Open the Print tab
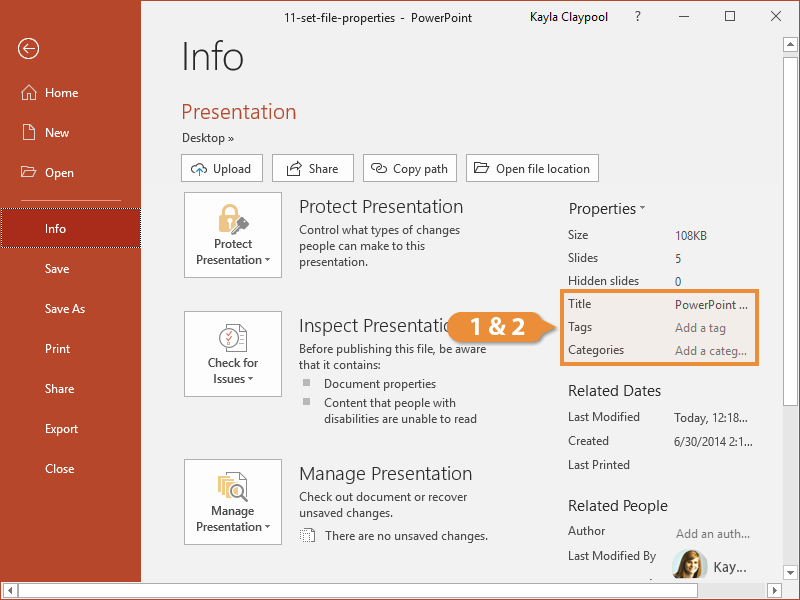 57,349
